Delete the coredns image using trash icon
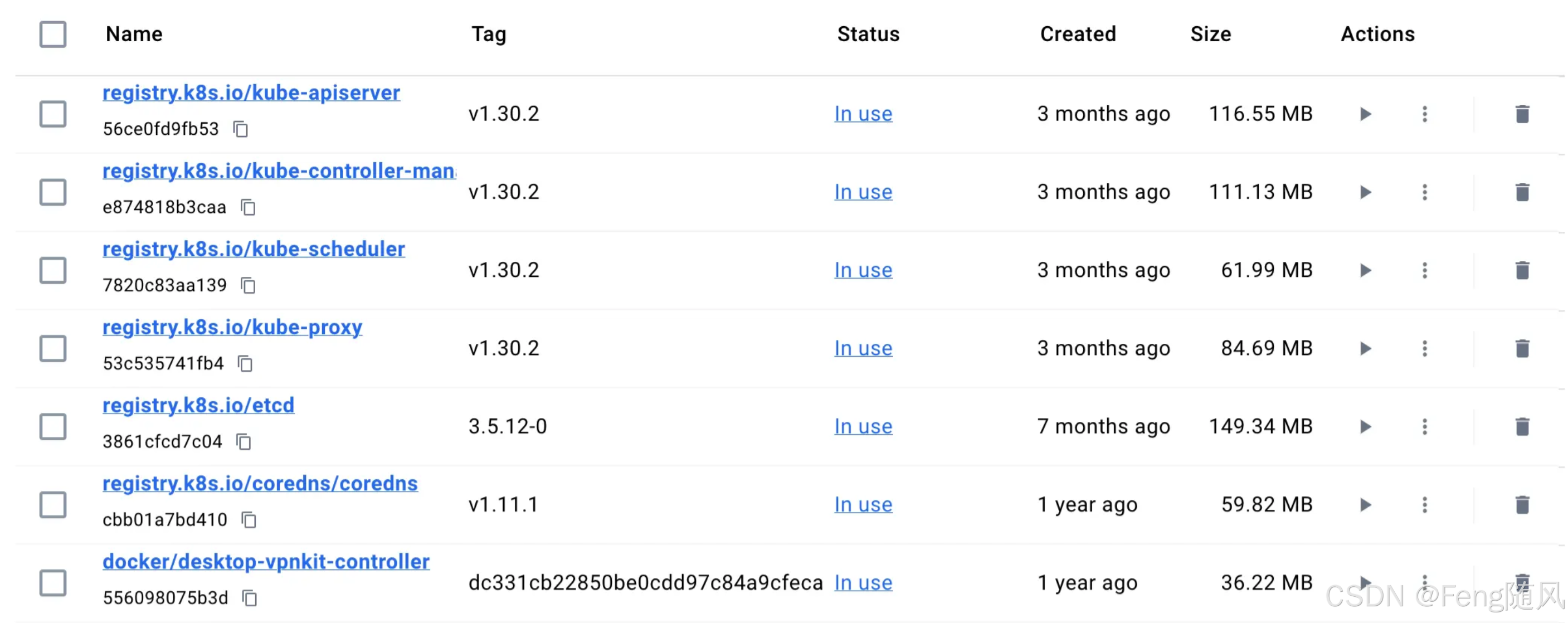1568x623 pixels. point(1522,504)
